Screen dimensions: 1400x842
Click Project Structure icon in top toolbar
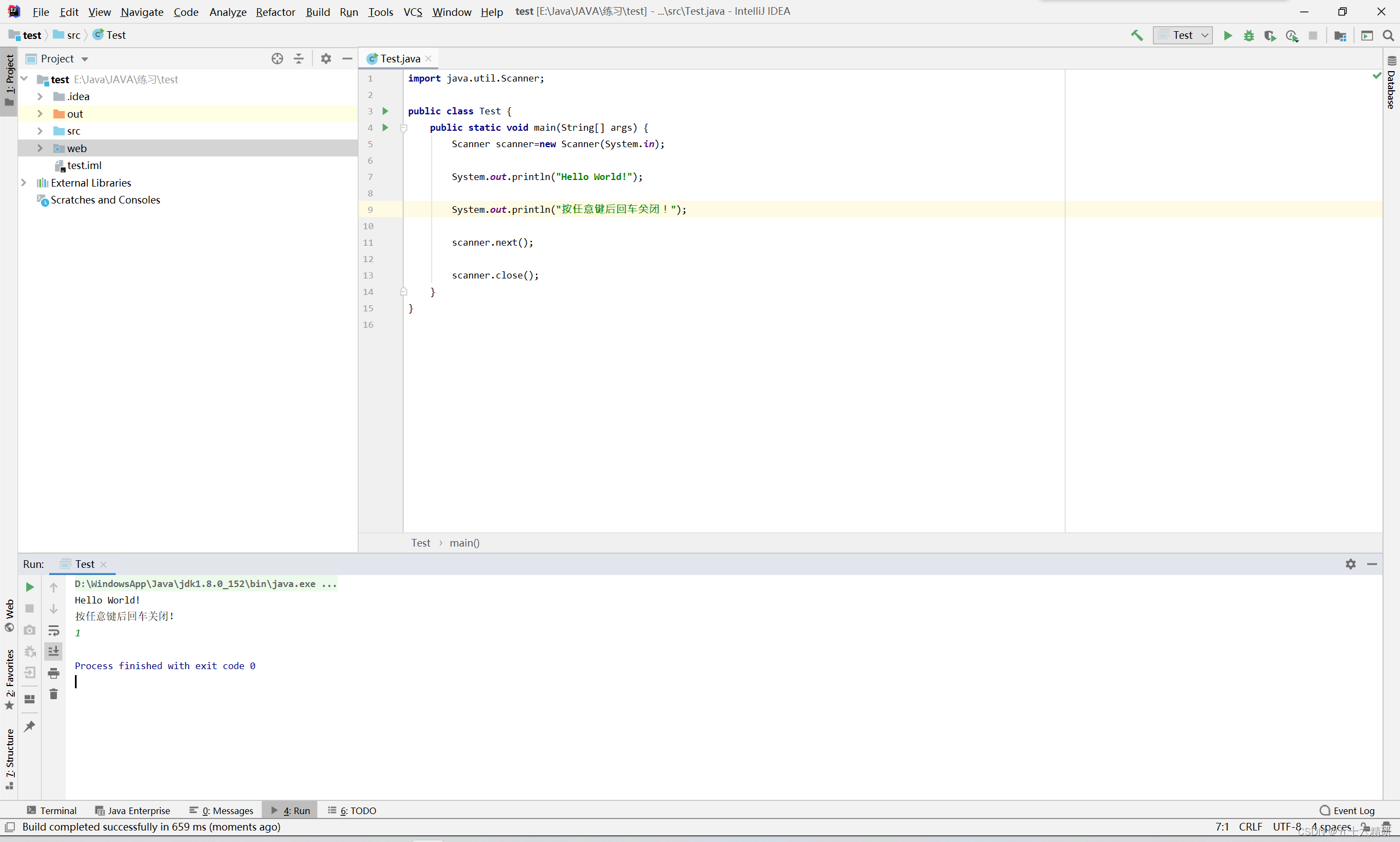[1340, 36]
